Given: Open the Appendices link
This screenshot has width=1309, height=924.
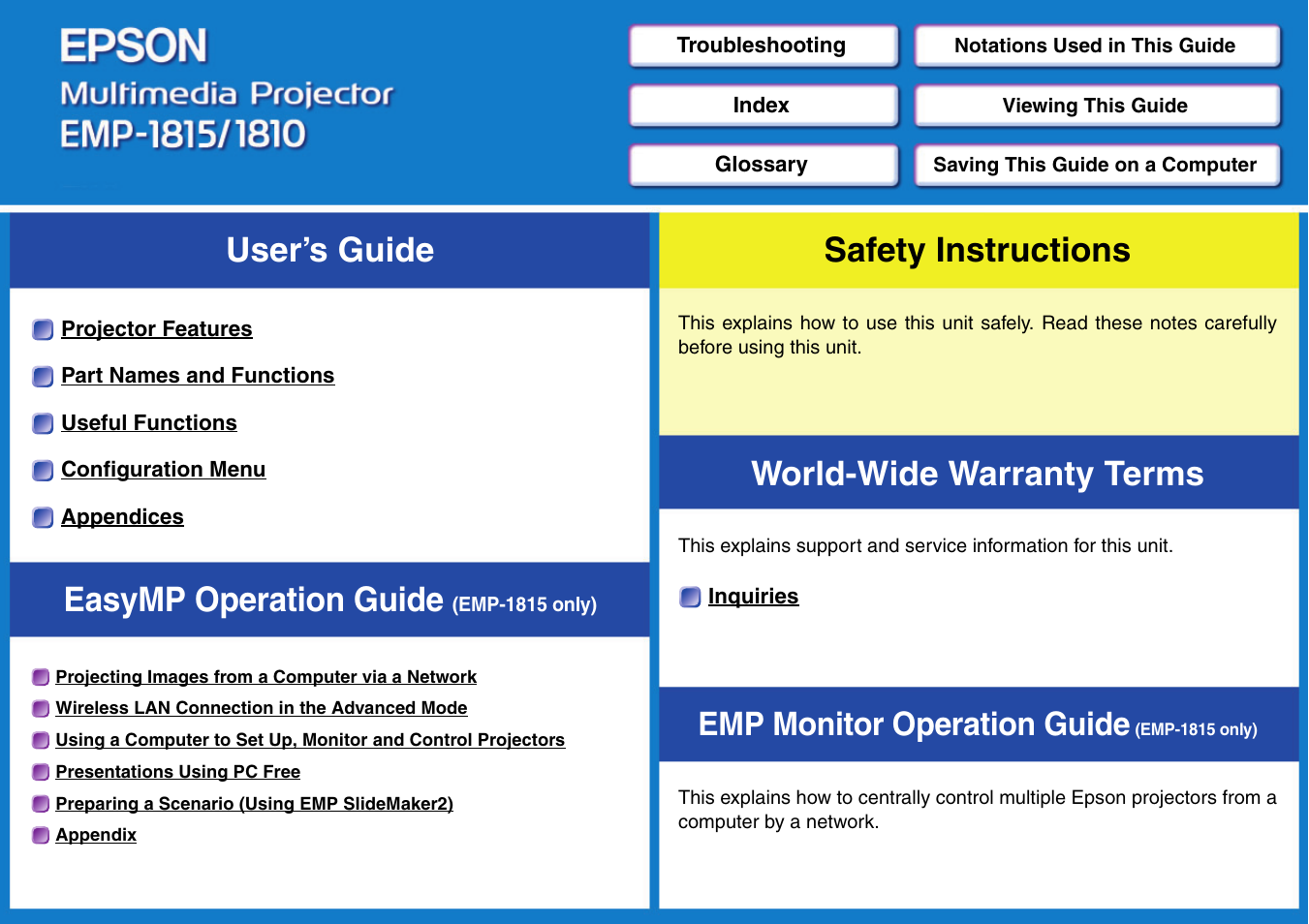Looking at the screenshot, I should [x=122, y=517].
